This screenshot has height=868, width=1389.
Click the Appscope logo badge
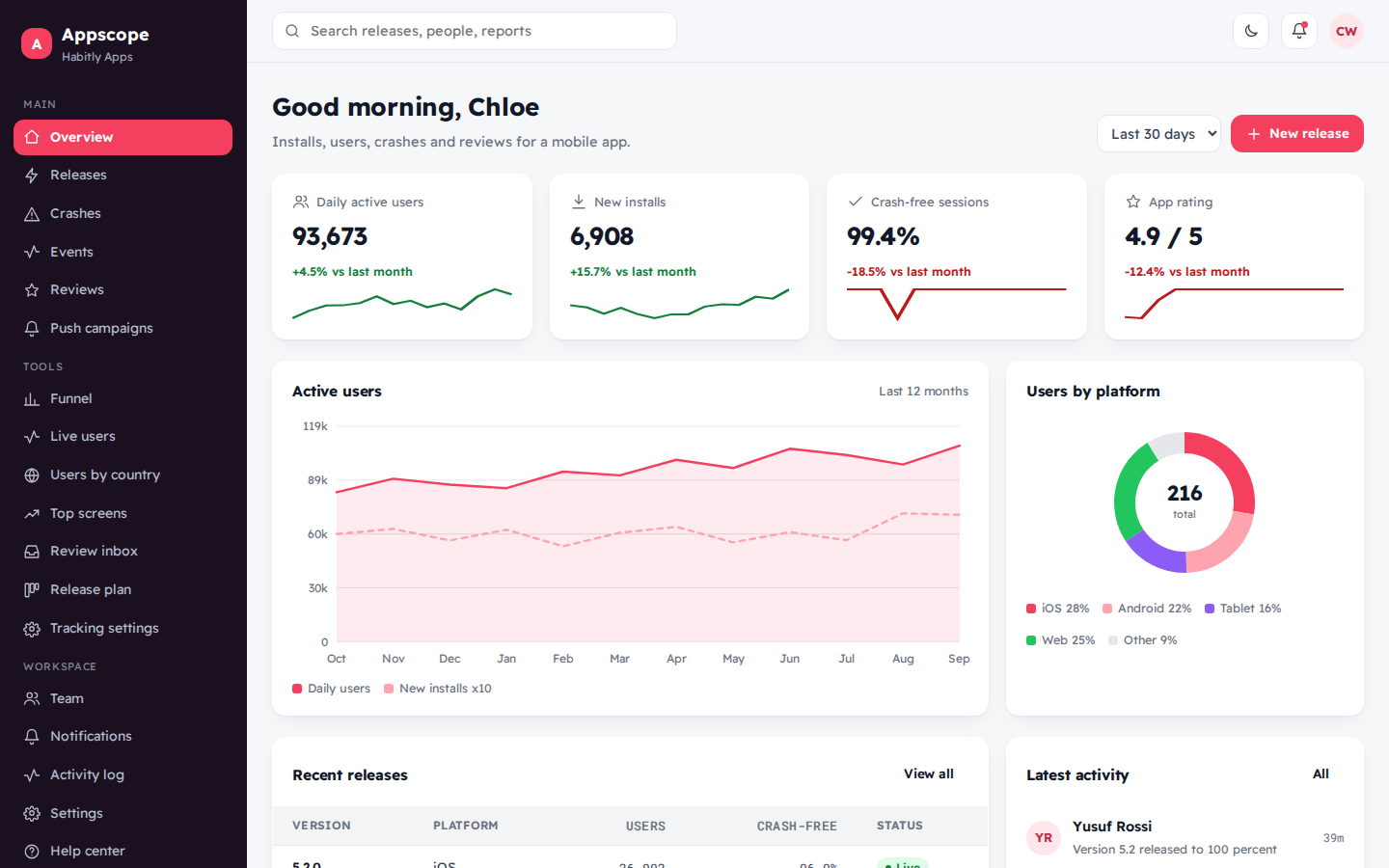pyautogui.click(x=37, y=43)
